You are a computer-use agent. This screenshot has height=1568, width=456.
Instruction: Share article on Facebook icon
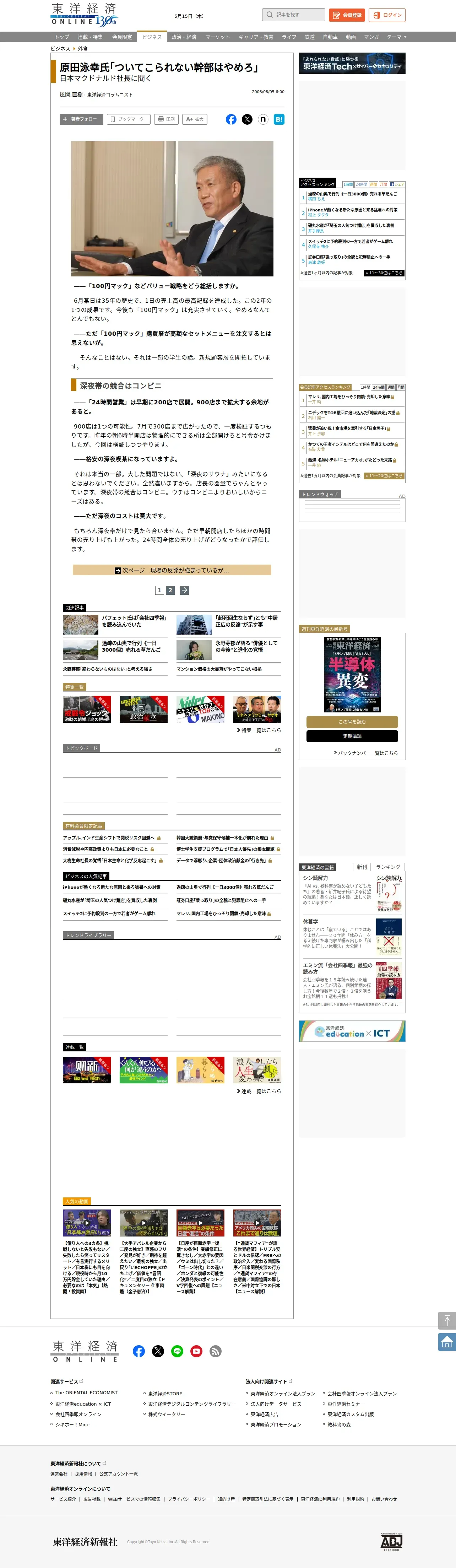[x=231, y=119]
